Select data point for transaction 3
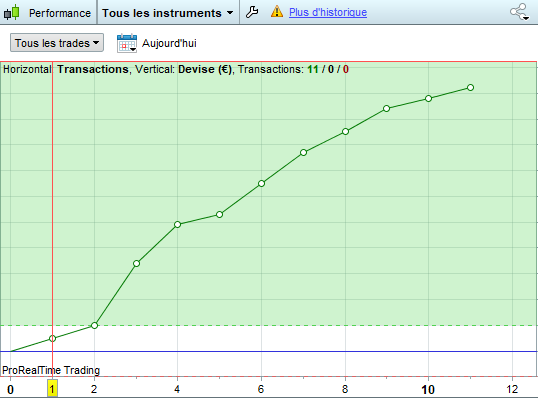This screenshot has height=398, width=538. pos(137,264)
